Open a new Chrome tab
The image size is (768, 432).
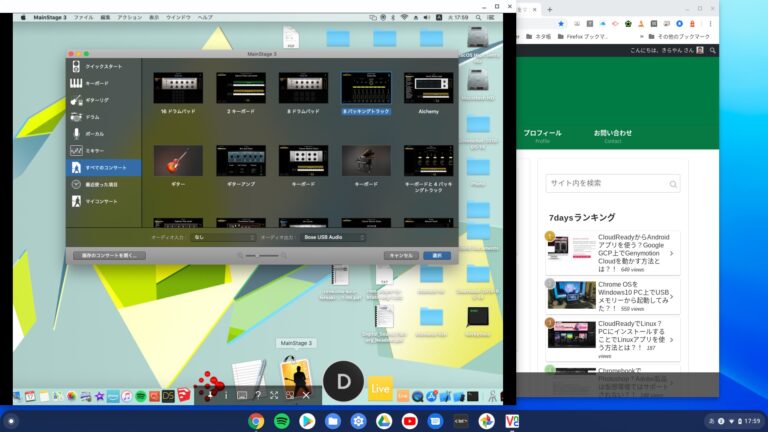550,9
